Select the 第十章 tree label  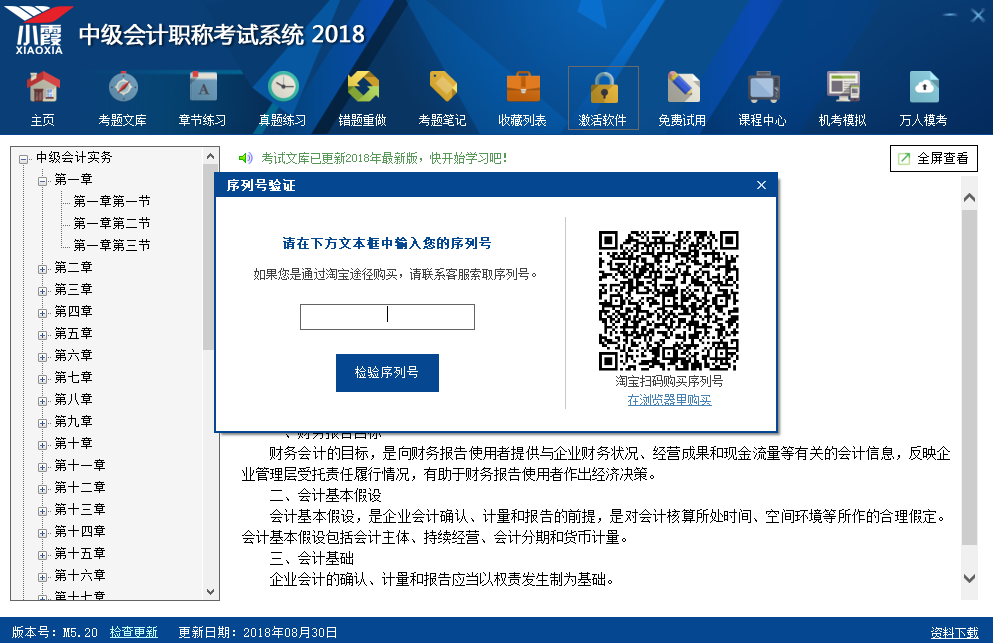click(73, 443)
